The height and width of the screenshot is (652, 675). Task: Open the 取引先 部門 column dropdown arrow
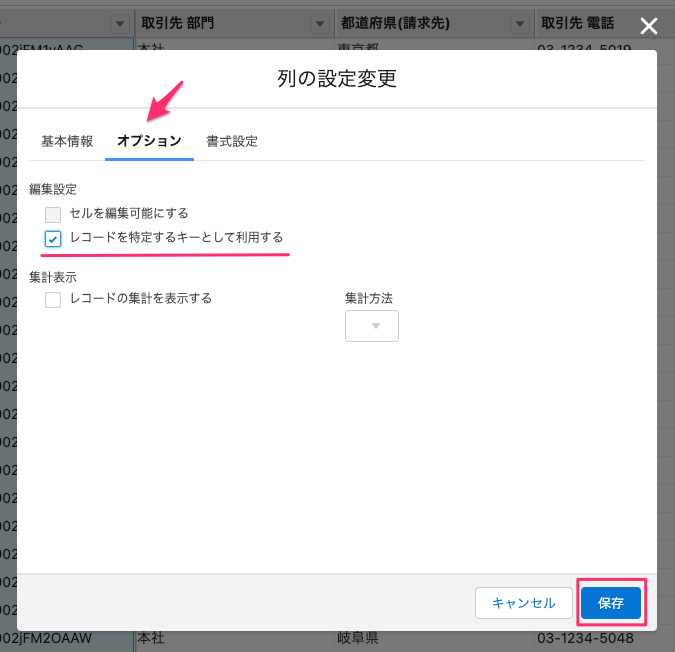pyautogui.click(x=320, y=24)
